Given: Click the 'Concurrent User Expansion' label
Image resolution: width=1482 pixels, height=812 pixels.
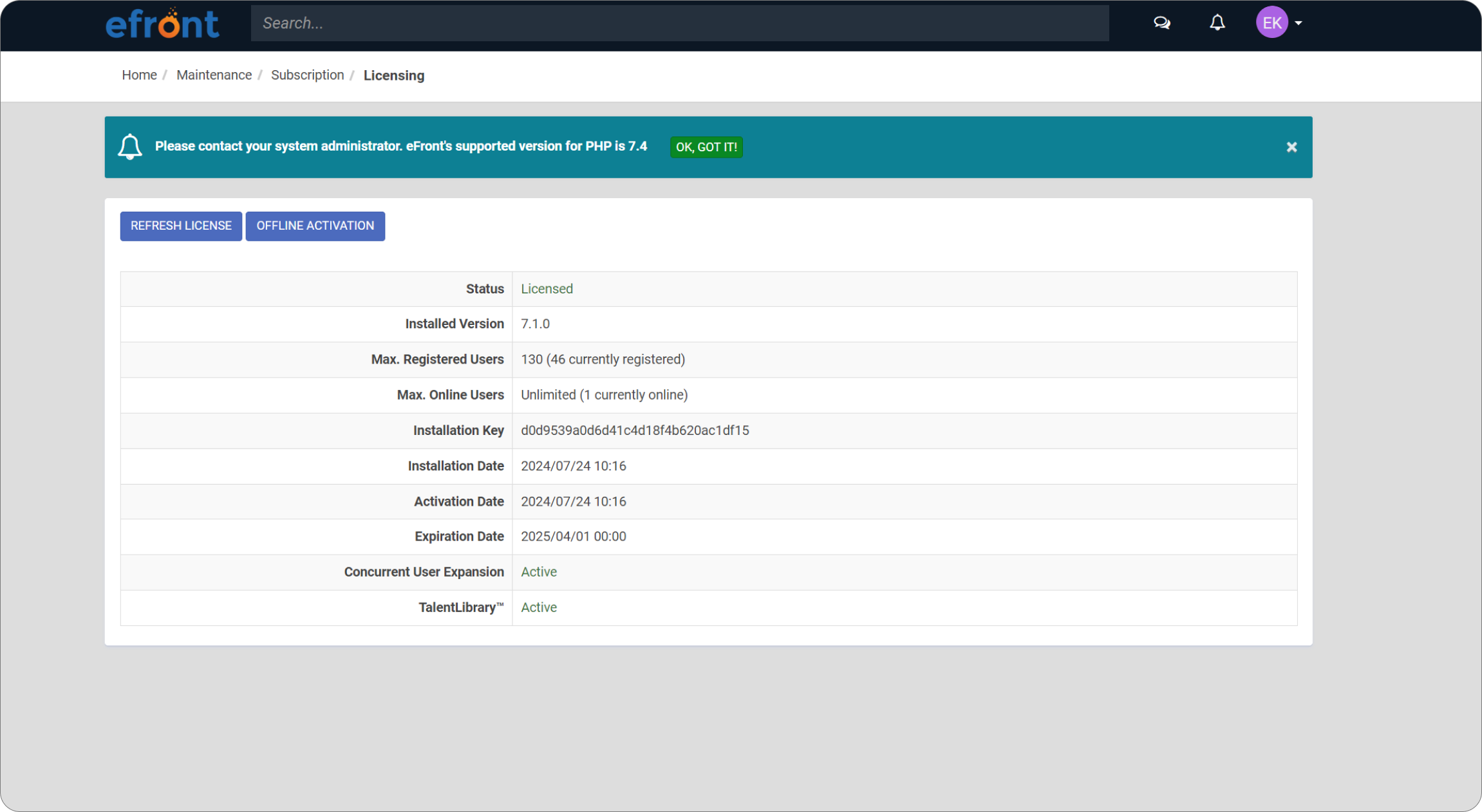Looking at the screenshot, I should (x=424, y=572).
